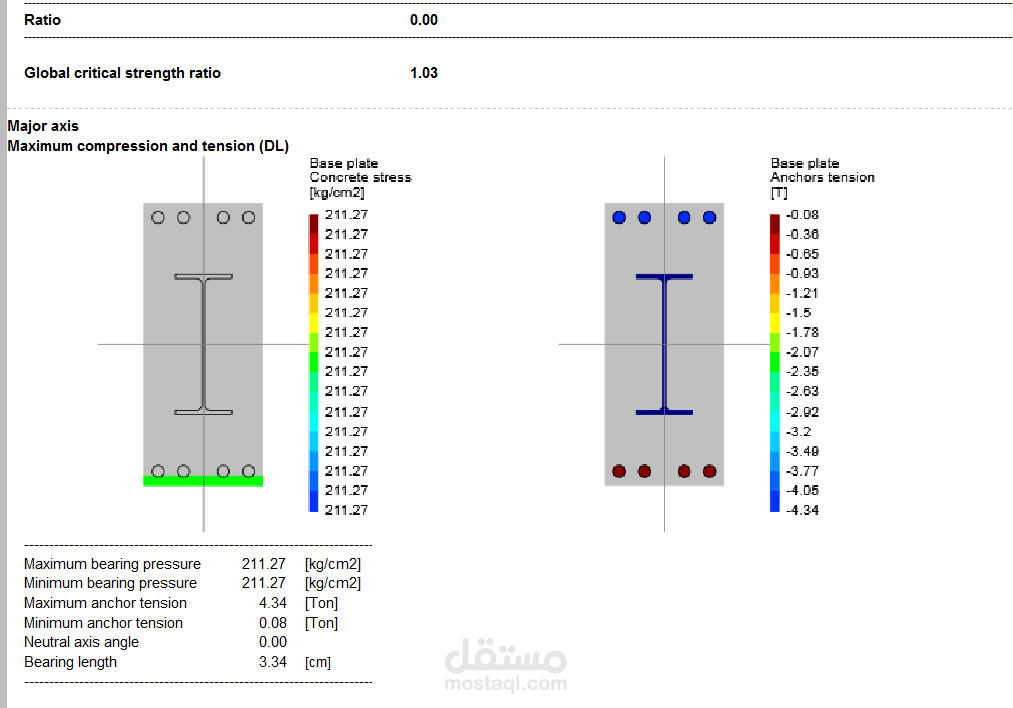Click [kg/cm2] unit in Minimum bearing pressure row
This screenshot has width=1013, height=708.
[x=333, y=583]
